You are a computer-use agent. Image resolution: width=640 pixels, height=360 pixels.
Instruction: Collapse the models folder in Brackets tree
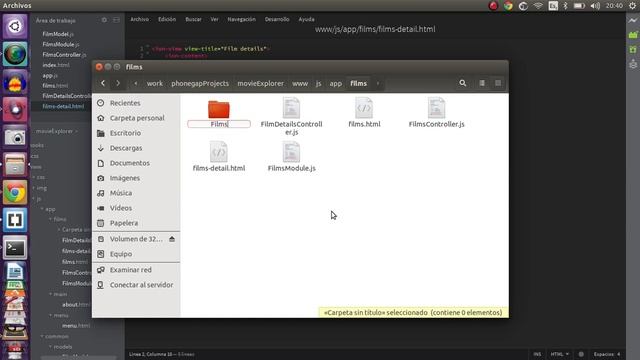(51, 347)
